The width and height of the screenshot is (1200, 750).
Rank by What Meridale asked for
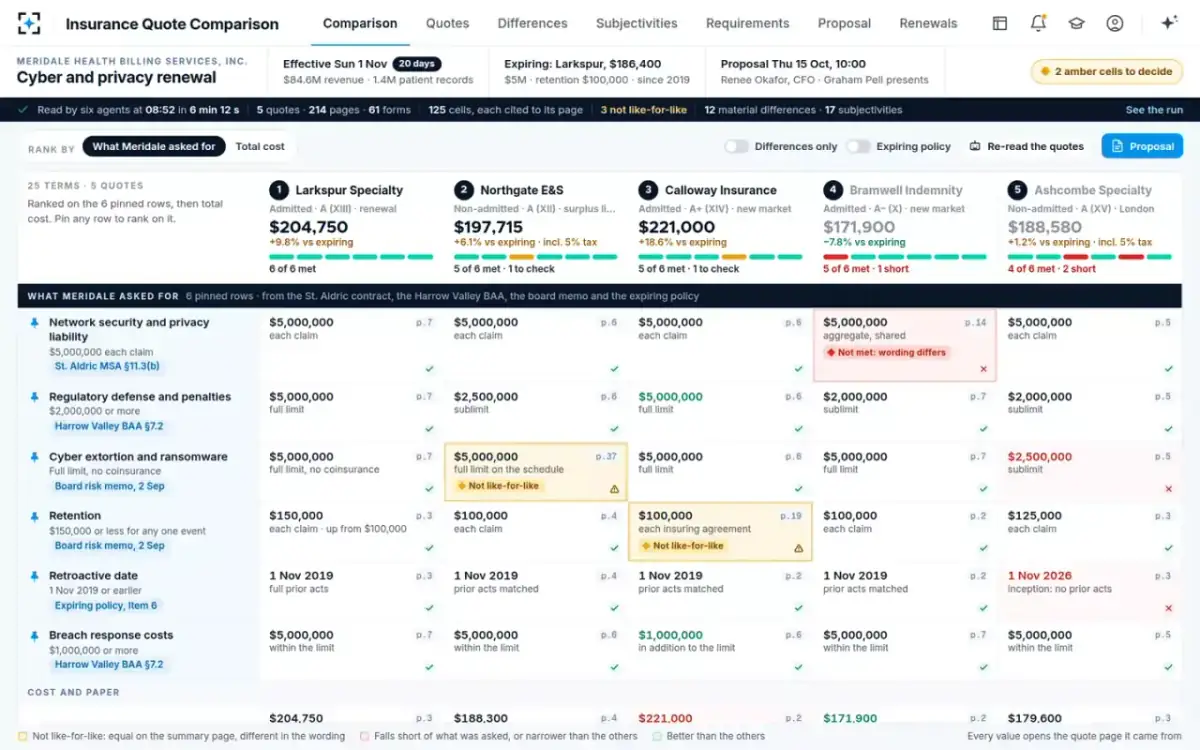[x=154, y=146]
